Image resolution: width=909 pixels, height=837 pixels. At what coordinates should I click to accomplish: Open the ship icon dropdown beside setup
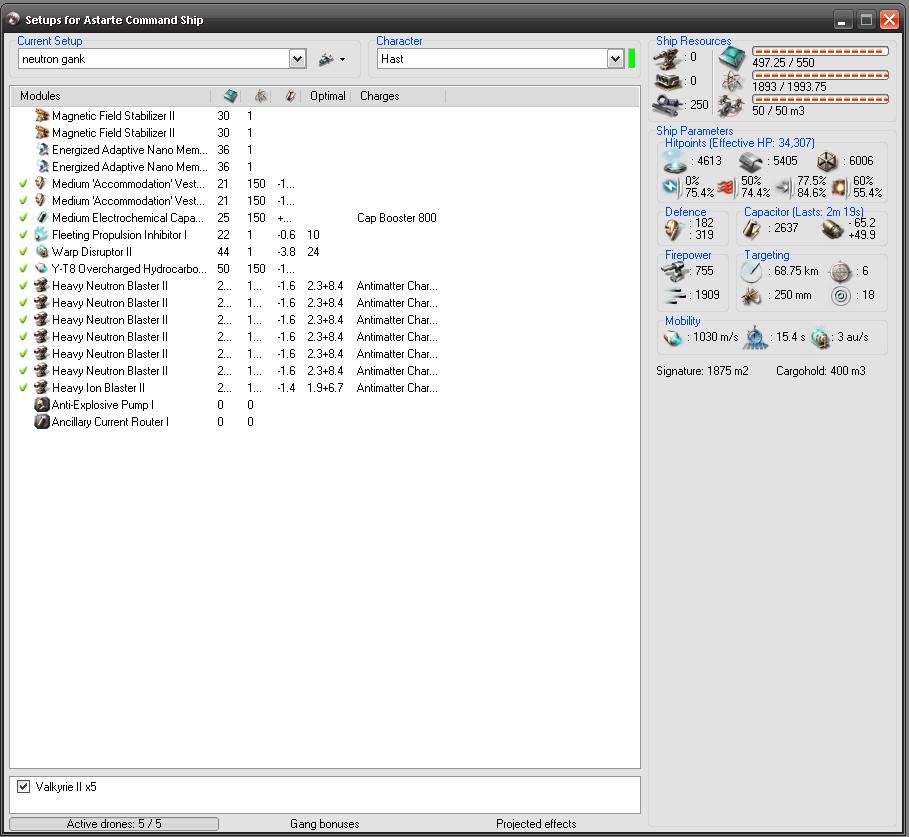point(332,59)
